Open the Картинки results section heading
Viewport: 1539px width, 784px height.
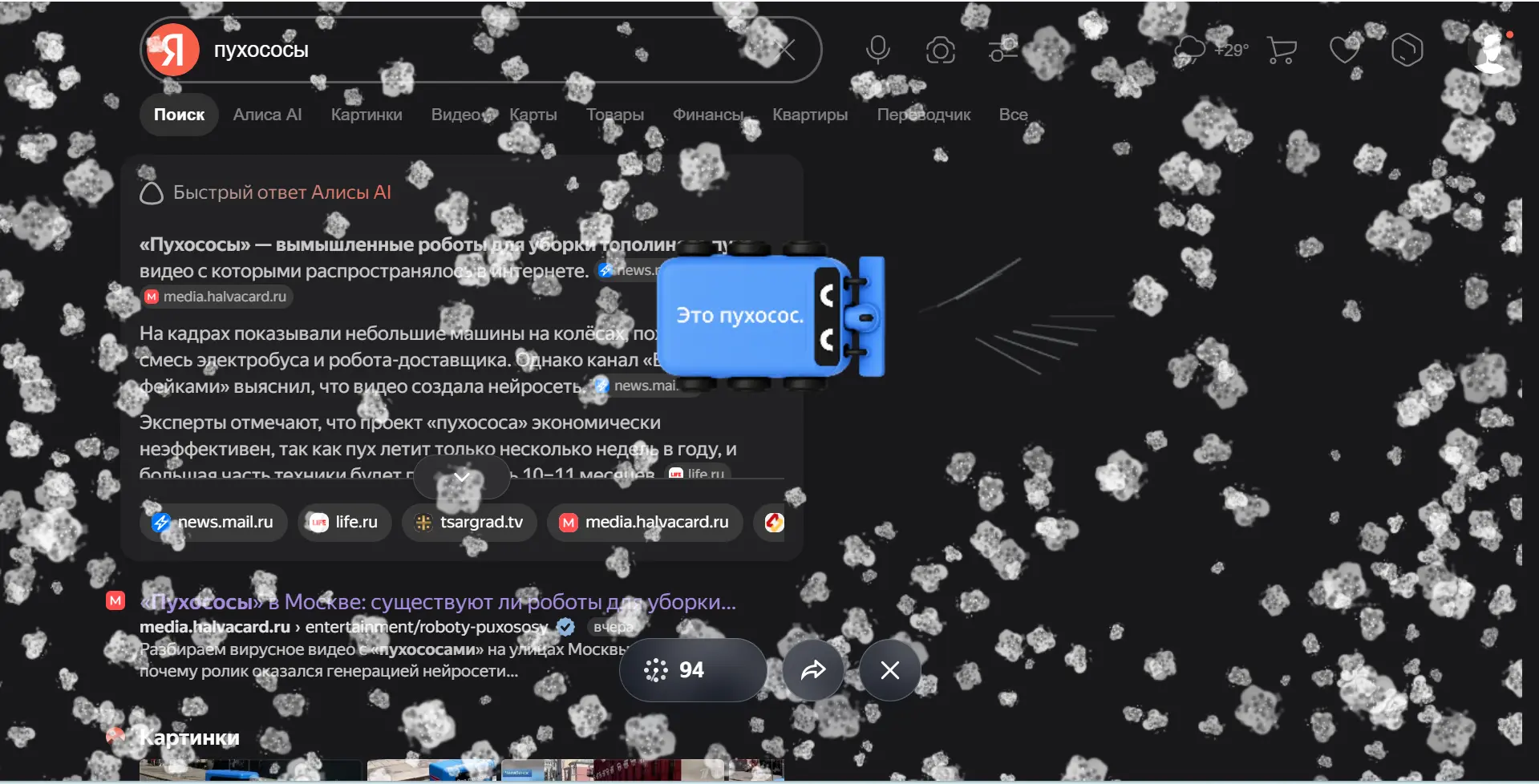[x=189, y=738]
